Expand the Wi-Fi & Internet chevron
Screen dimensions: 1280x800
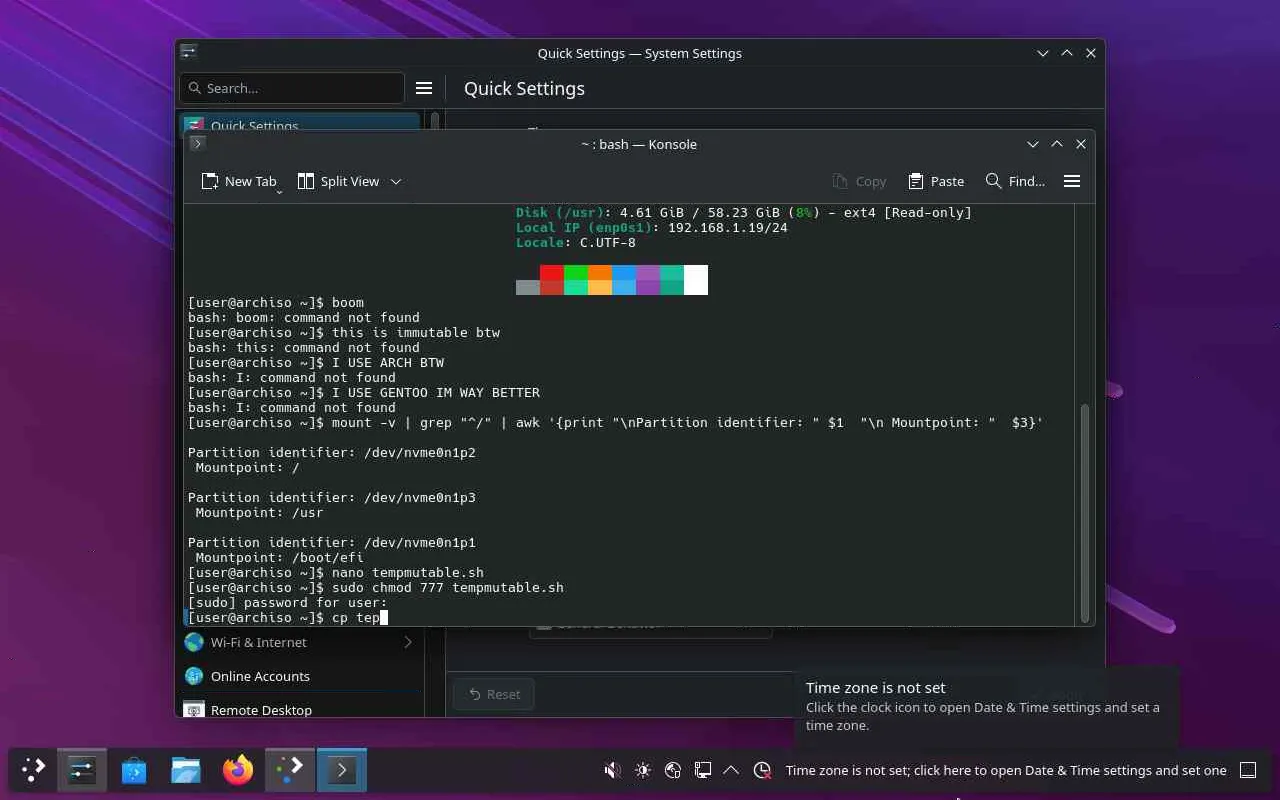[x=408, y=642]
